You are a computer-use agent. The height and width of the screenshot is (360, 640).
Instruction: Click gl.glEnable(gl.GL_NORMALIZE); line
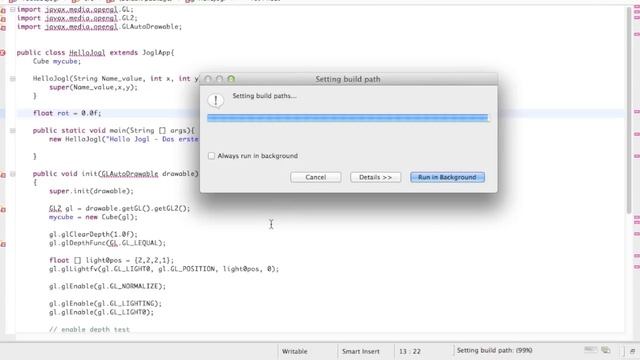[x=107, y=286]
